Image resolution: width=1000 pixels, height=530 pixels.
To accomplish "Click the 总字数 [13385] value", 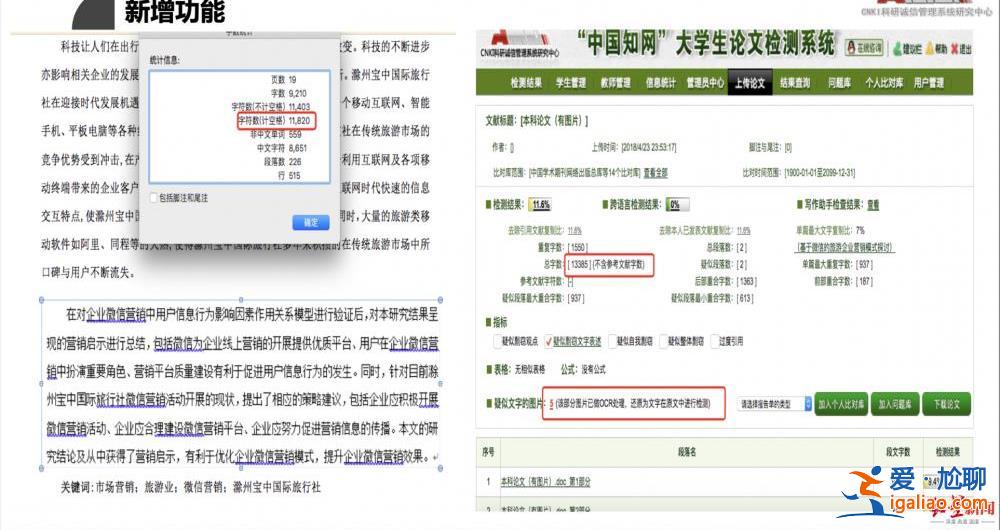I will [x=578, y=264].
